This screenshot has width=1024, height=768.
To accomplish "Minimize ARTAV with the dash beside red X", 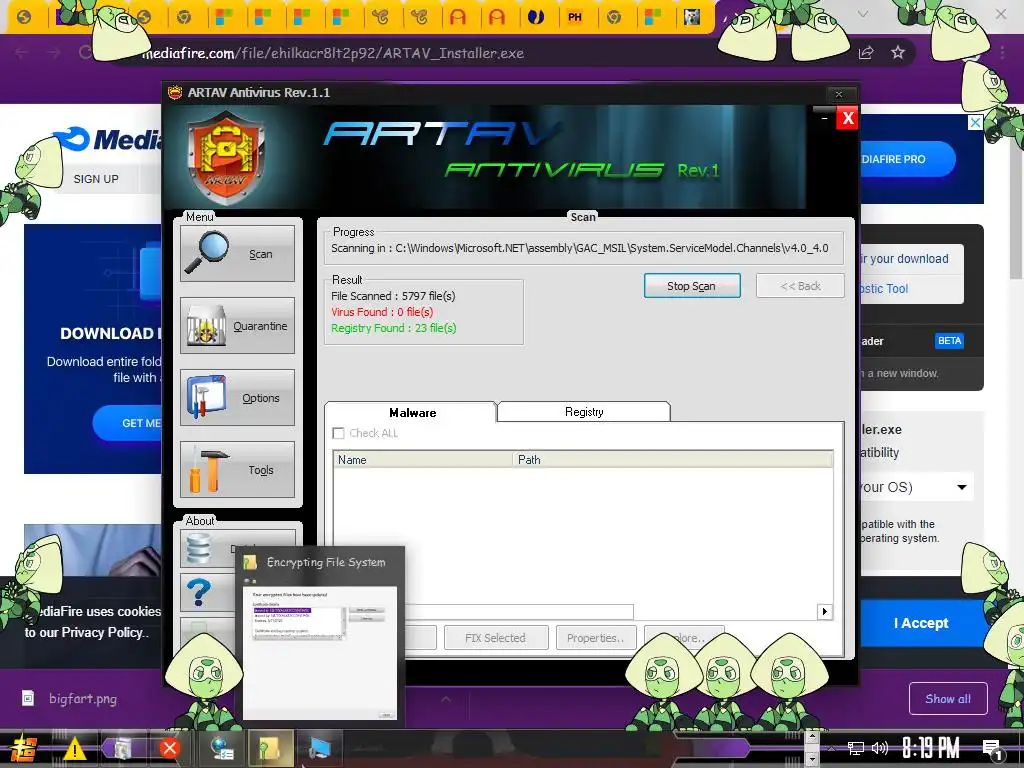I will [x=824, y=118].
